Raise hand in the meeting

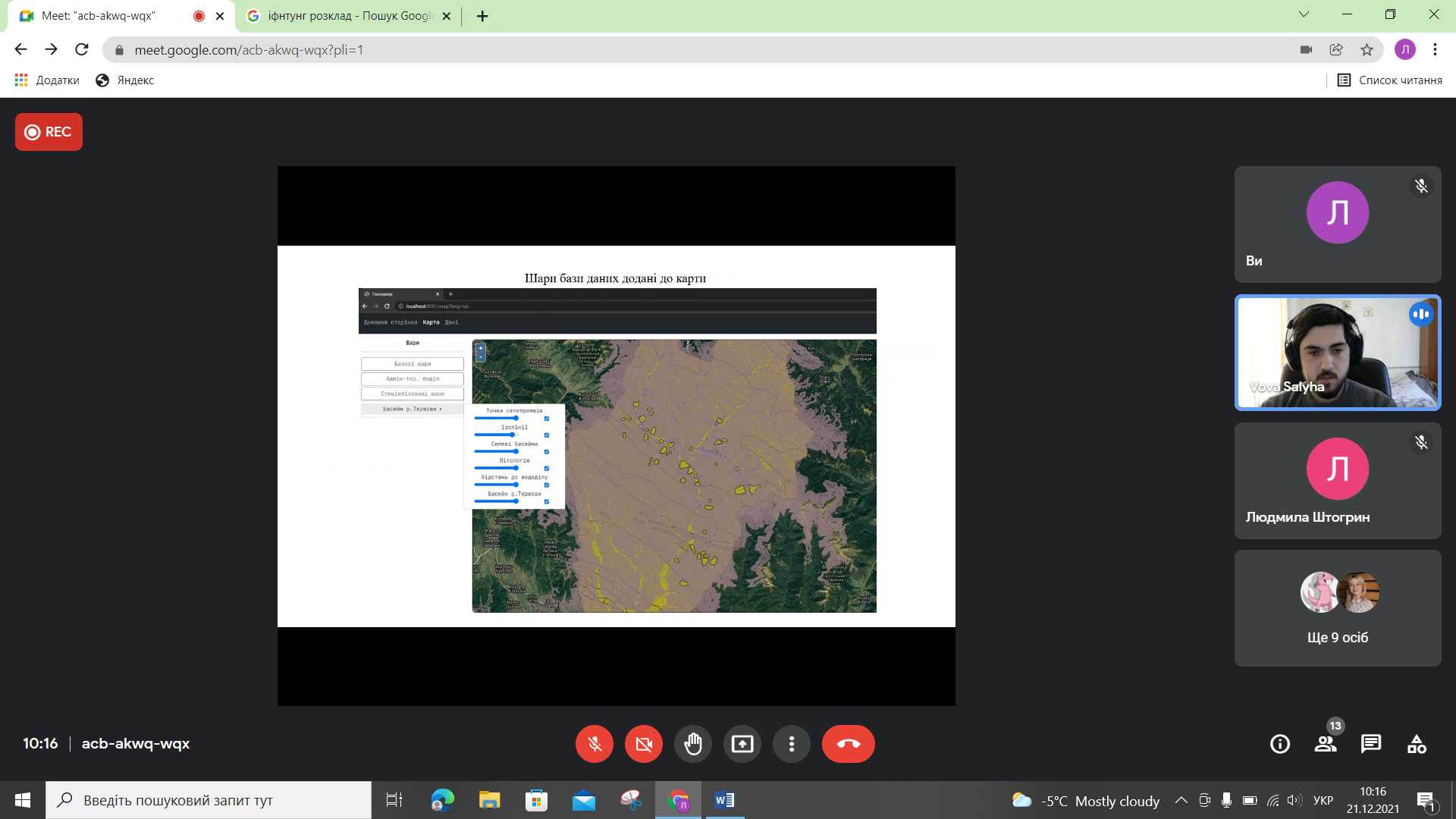(692, 744)
